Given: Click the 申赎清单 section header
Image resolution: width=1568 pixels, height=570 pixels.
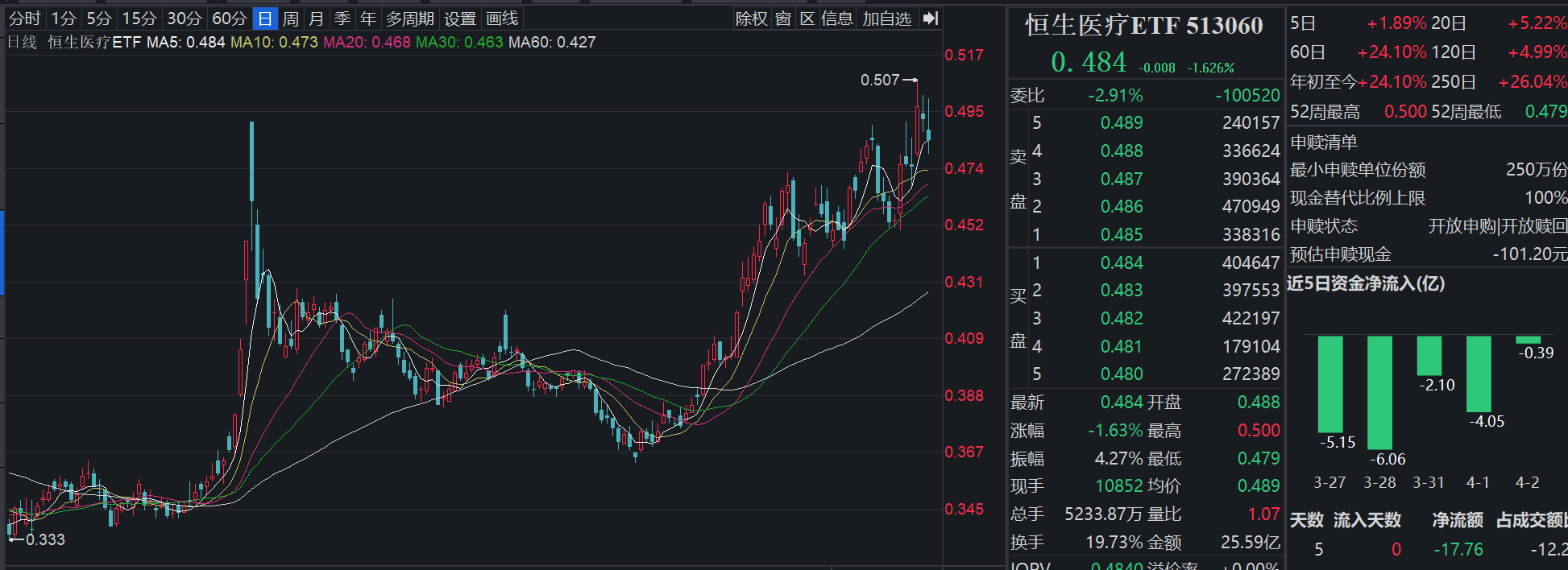Looking at the screenshot, I should [x=1324, y=142].
